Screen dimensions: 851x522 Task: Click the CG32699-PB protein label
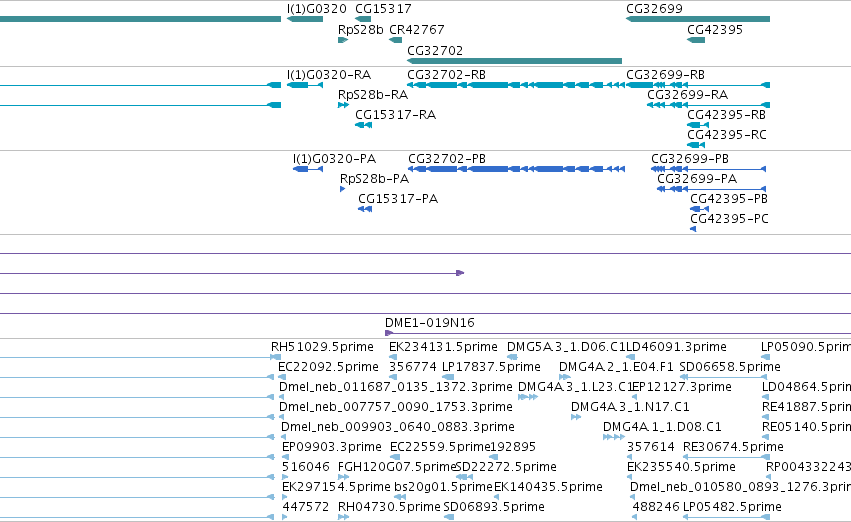pos(690,158)
